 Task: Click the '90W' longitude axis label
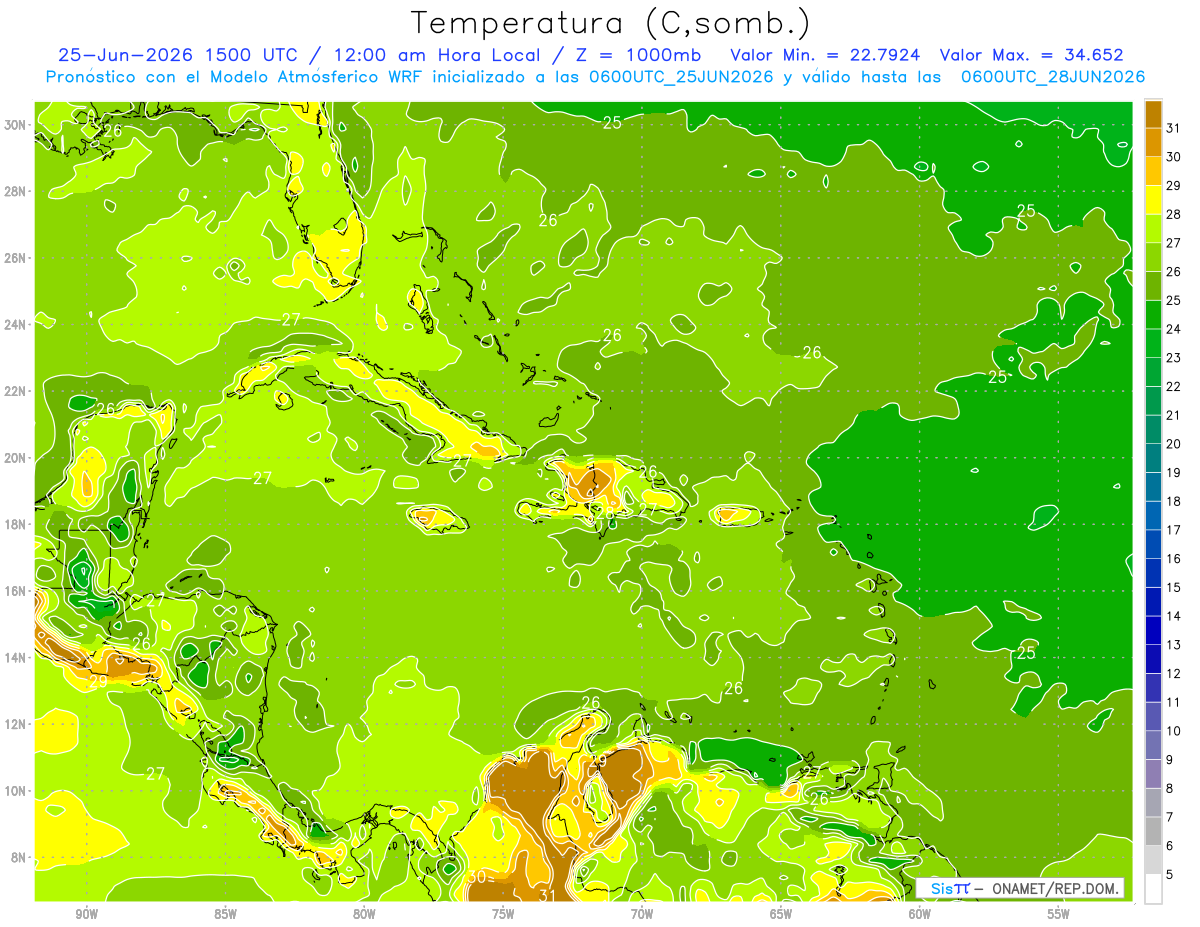86,914
